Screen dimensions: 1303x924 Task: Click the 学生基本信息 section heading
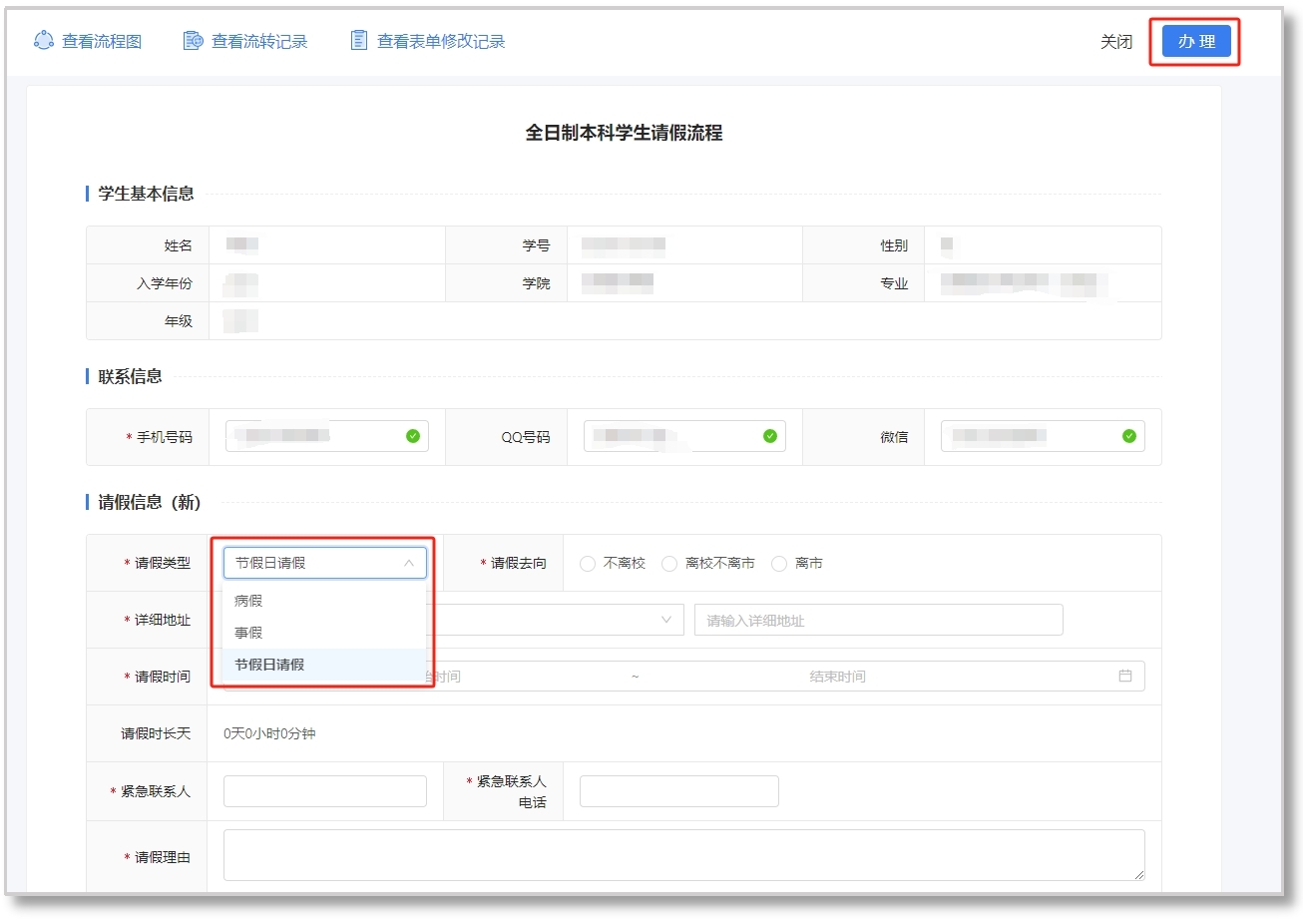click(146, 194)
